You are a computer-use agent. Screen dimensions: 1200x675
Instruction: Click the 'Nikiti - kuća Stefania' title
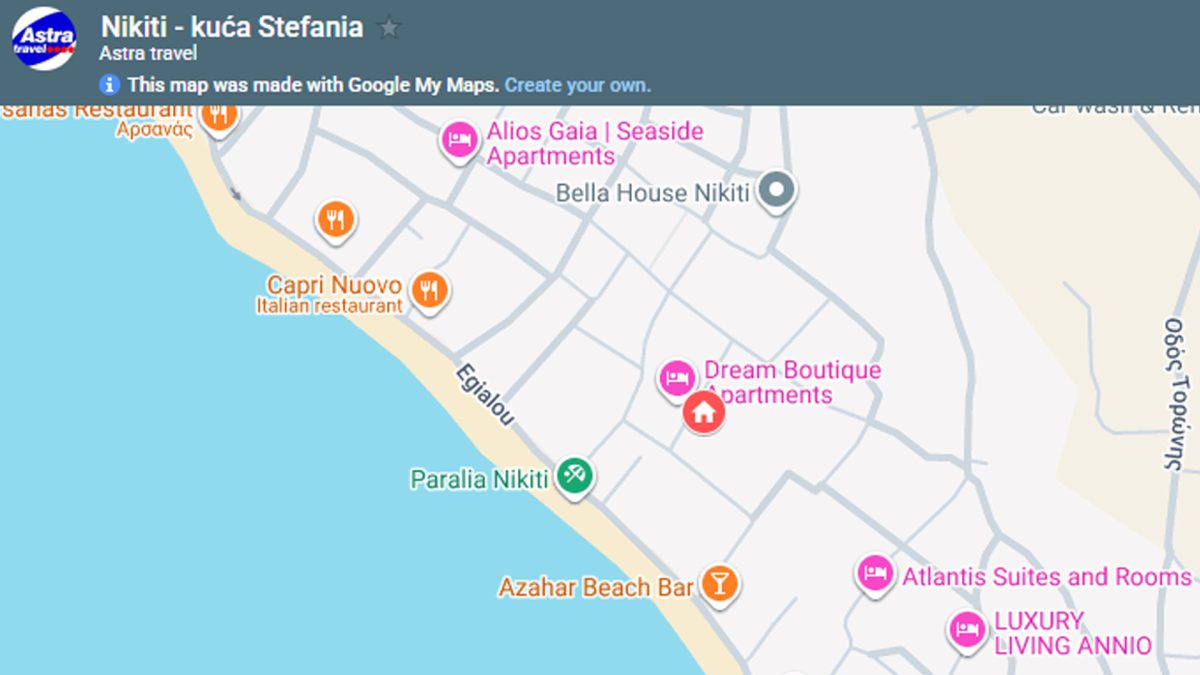click(x=232, y=27)
